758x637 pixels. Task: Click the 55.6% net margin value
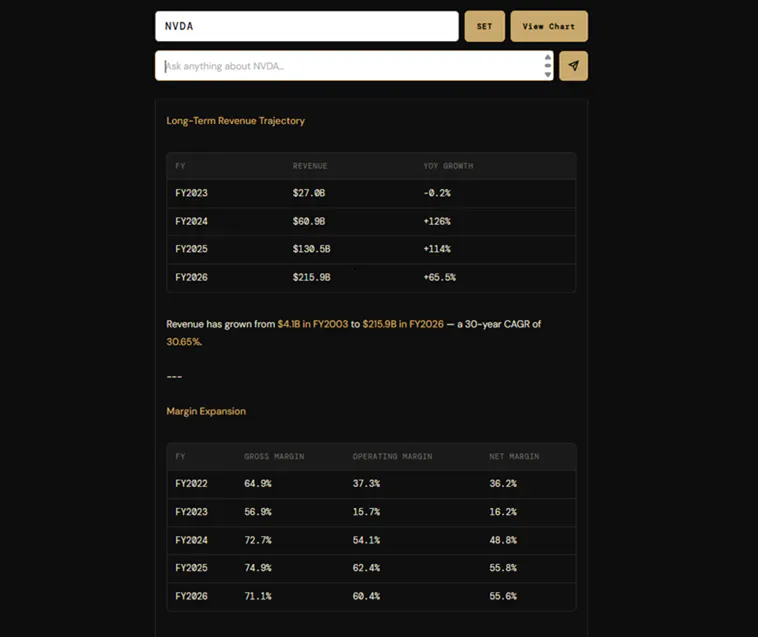pos(503,596)
